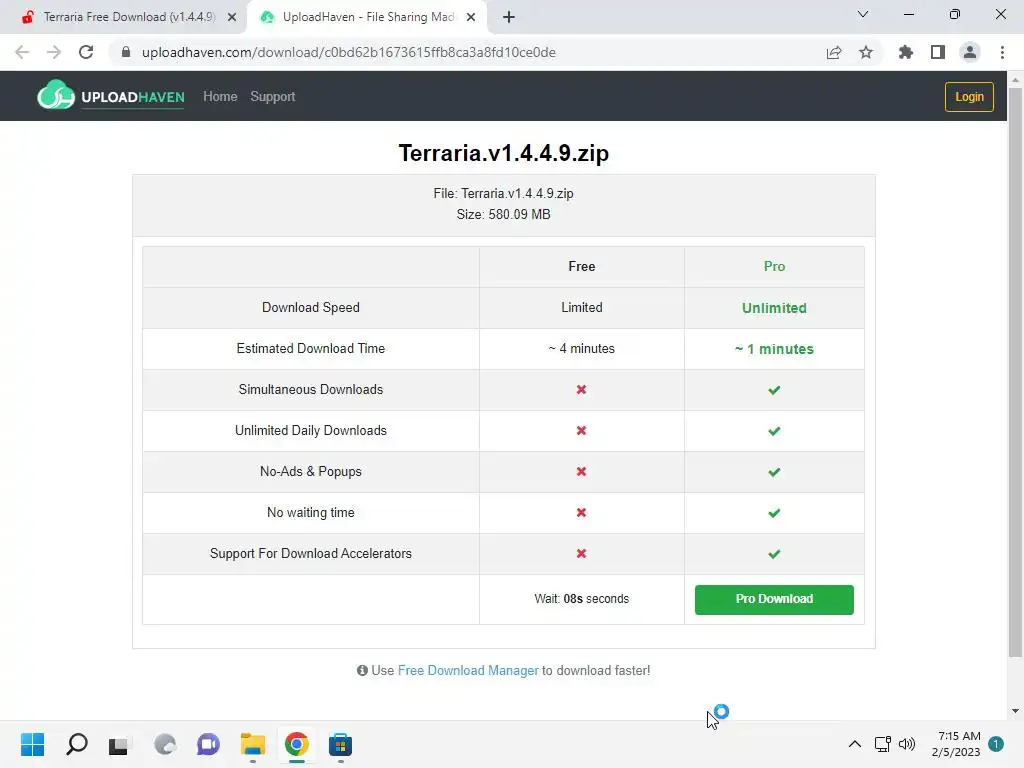
Task: Open the Home nav link
Action: coord(220,97)
